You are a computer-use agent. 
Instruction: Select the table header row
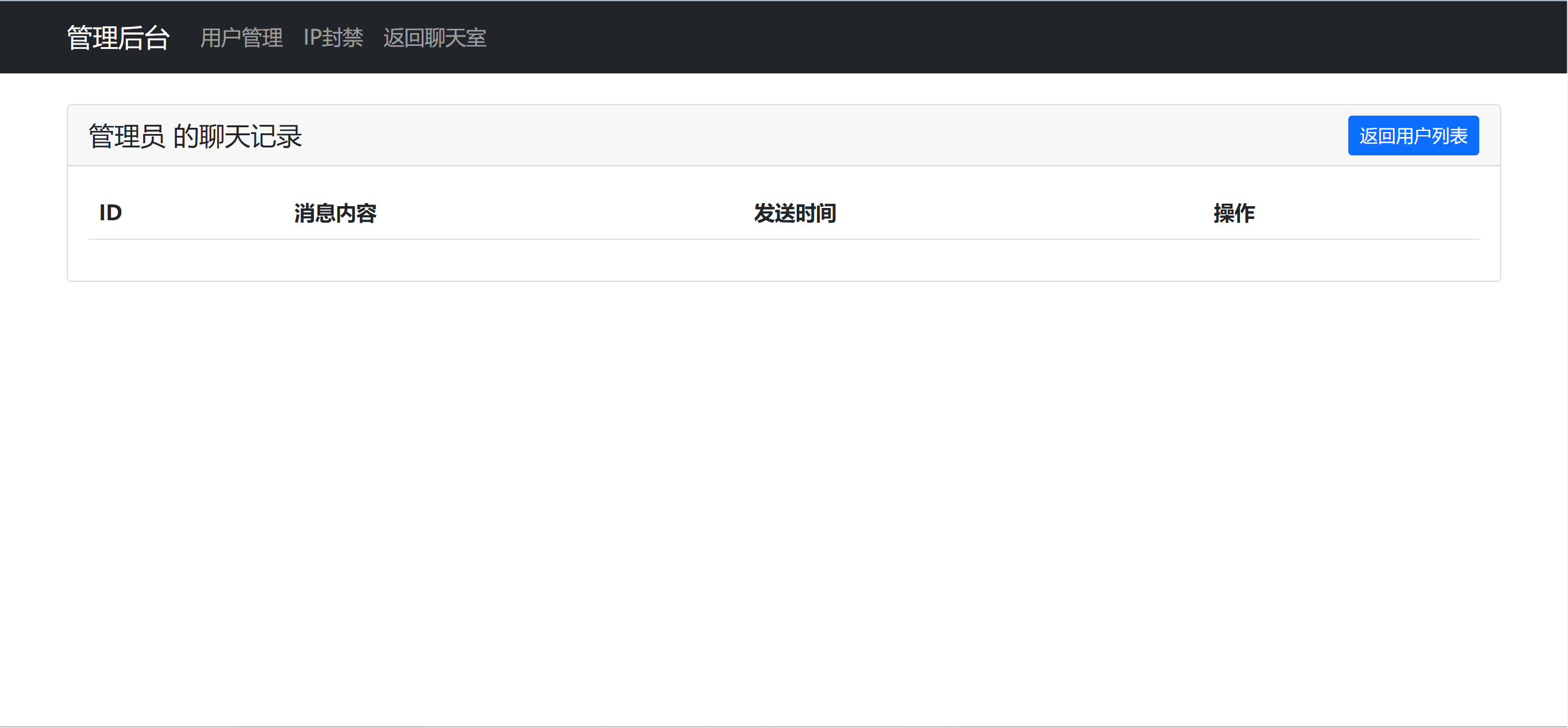(783, 212)
